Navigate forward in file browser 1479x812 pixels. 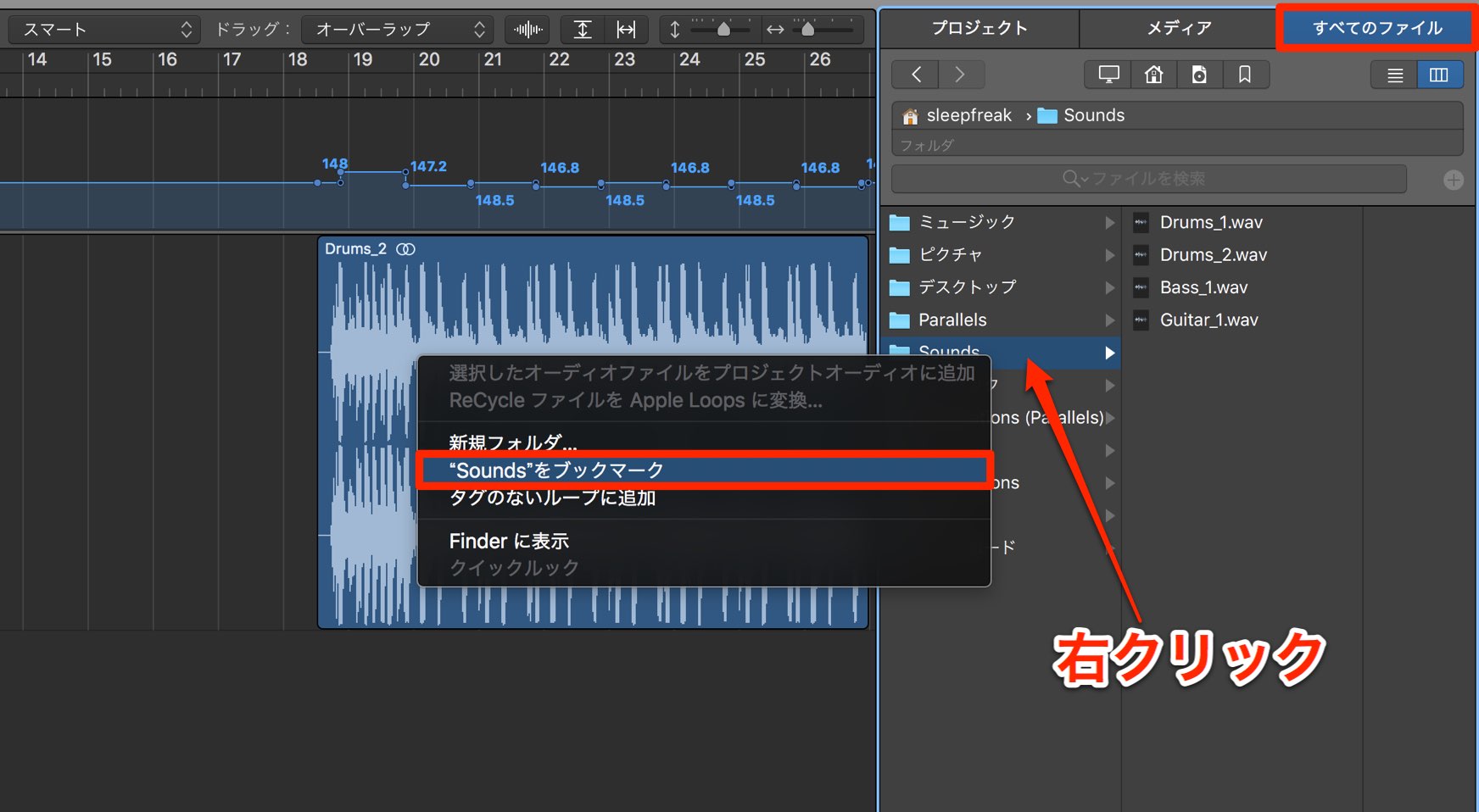(x=961, y=75)
